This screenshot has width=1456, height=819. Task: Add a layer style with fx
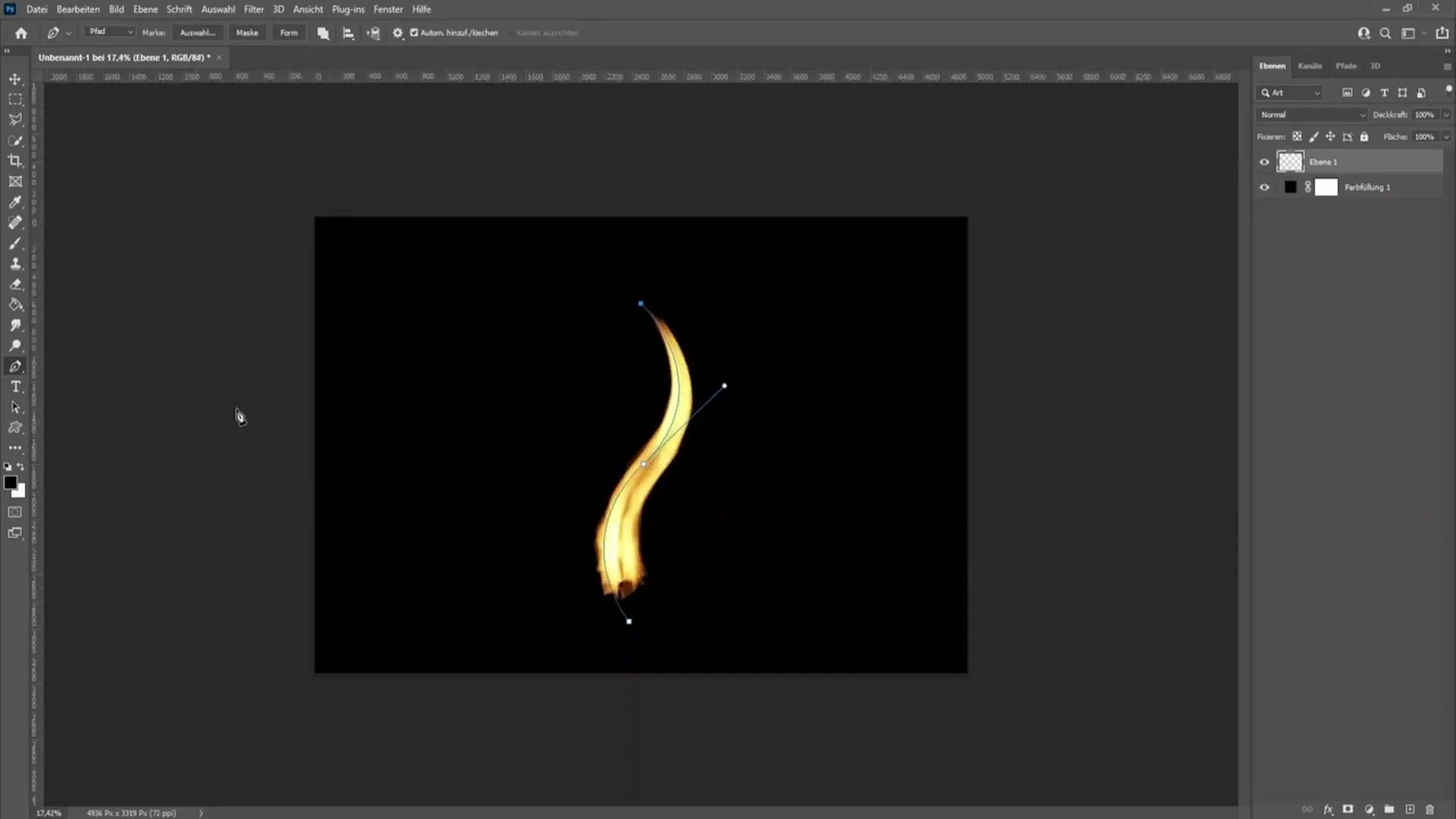click(x=1328, y=809)
